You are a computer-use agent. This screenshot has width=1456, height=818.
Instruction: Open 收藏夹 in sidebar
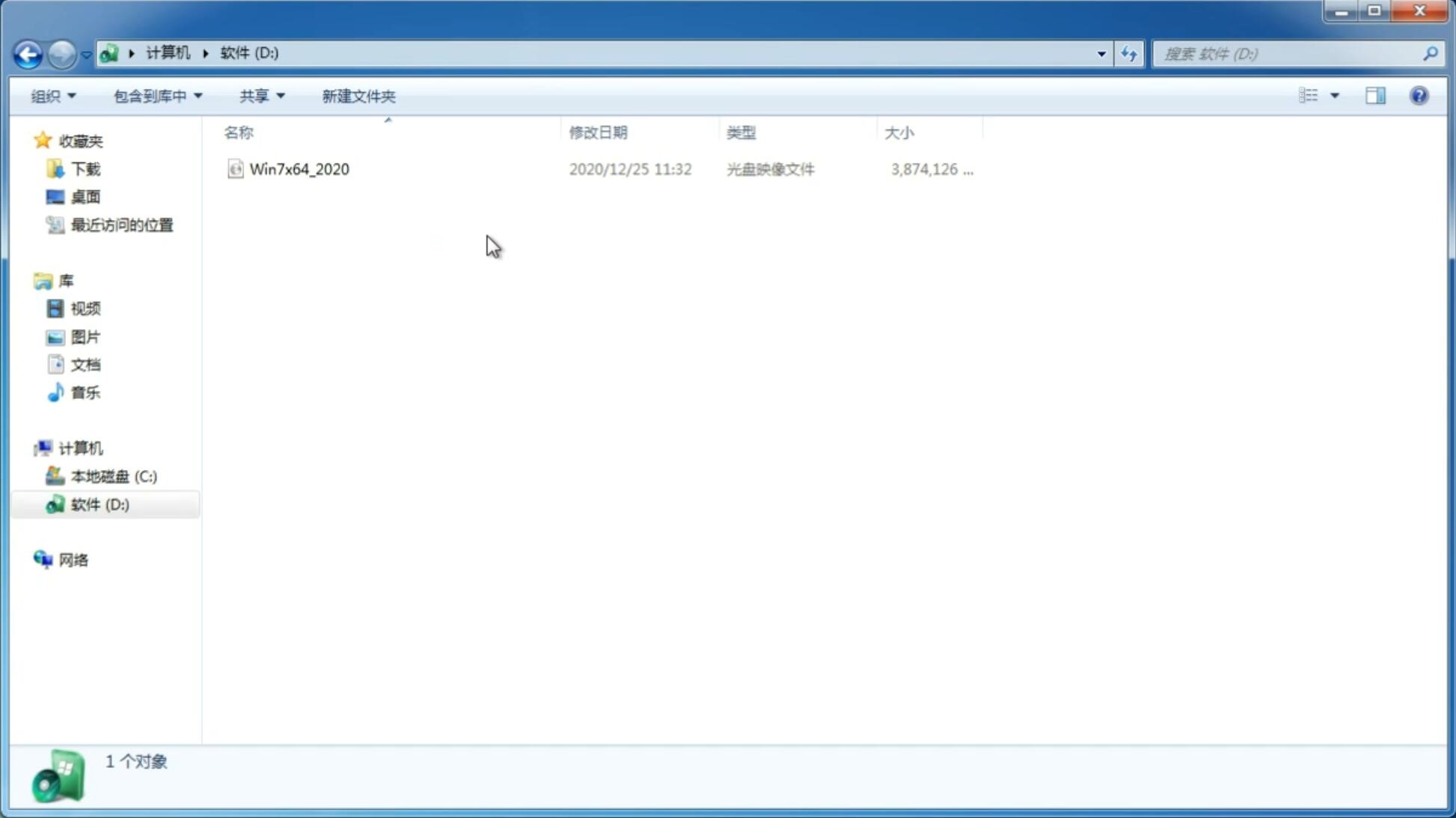point(81,140)
